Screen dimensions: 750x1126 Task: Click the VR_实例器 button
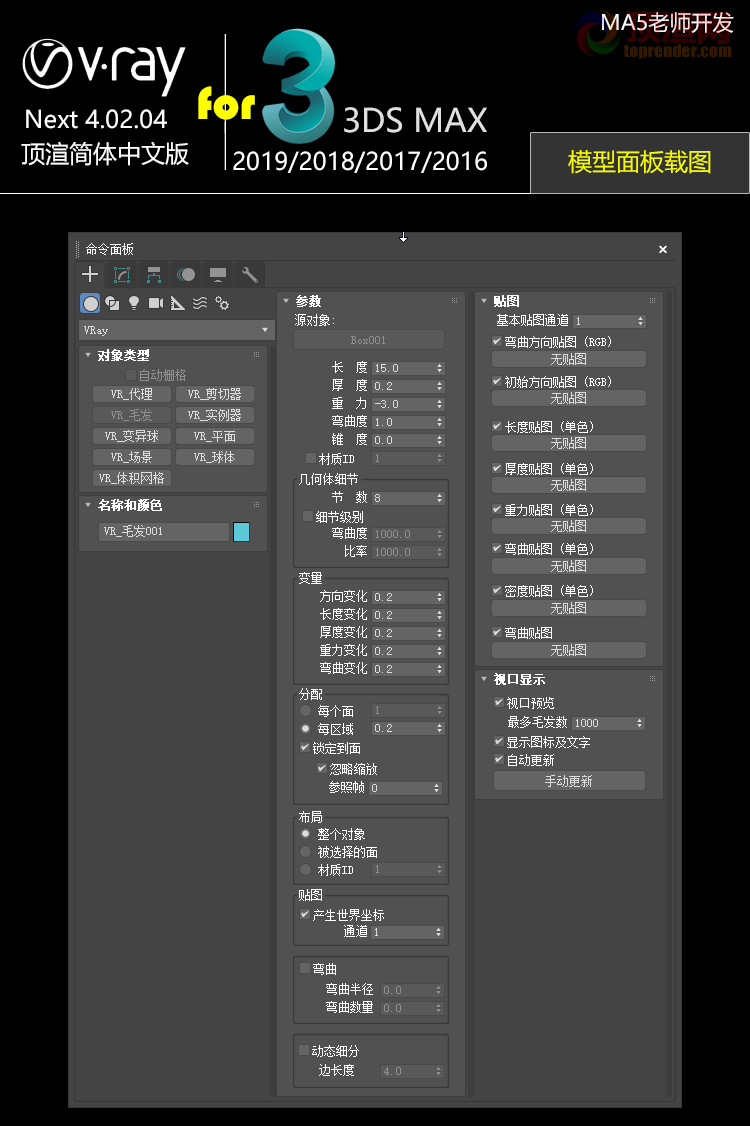pyautogui.click(x=215, y=415)
